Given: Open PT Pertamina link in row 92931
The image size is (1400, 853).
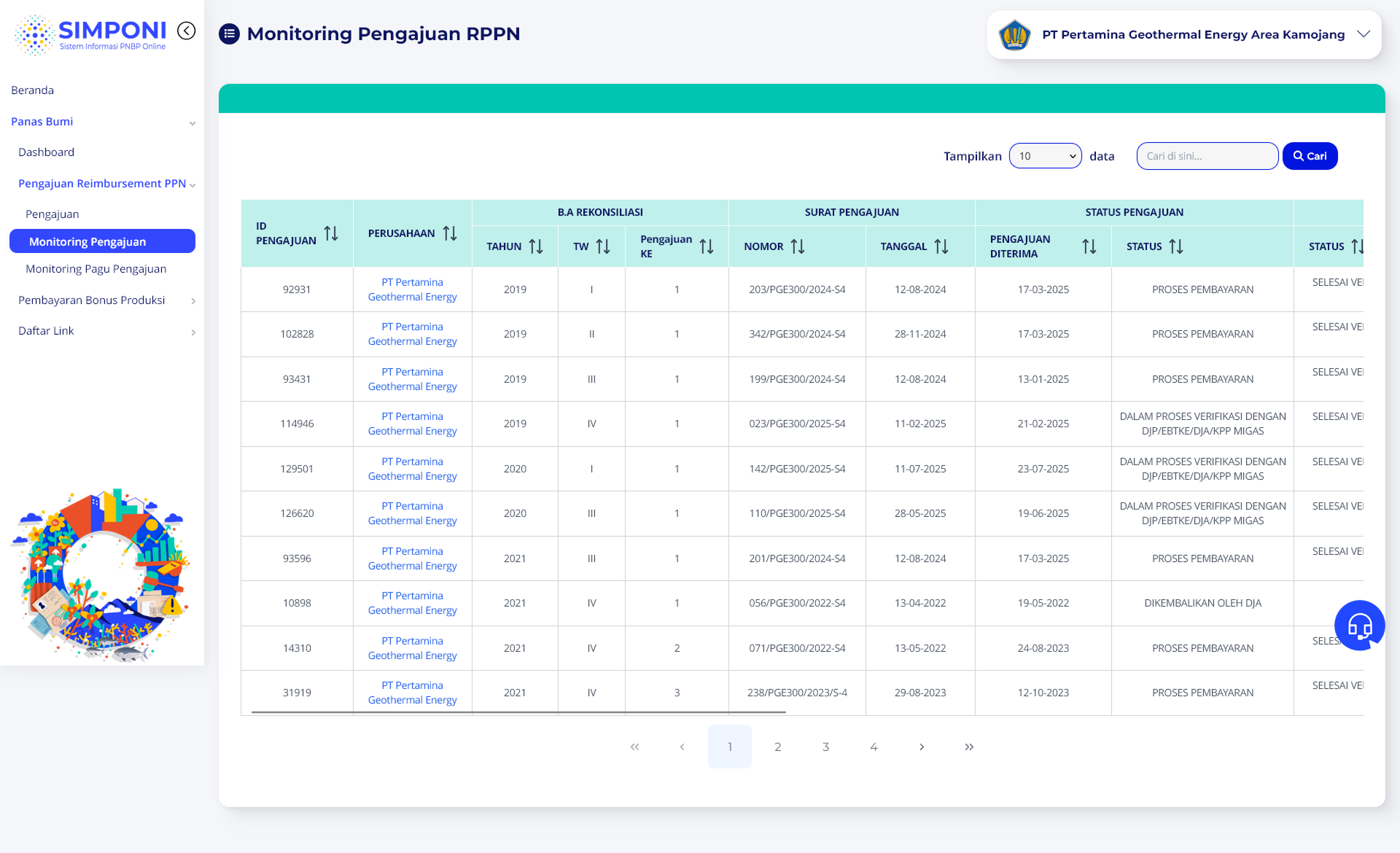Looking at the screenshot, I should pyautogui.click(x=412, y=289).
